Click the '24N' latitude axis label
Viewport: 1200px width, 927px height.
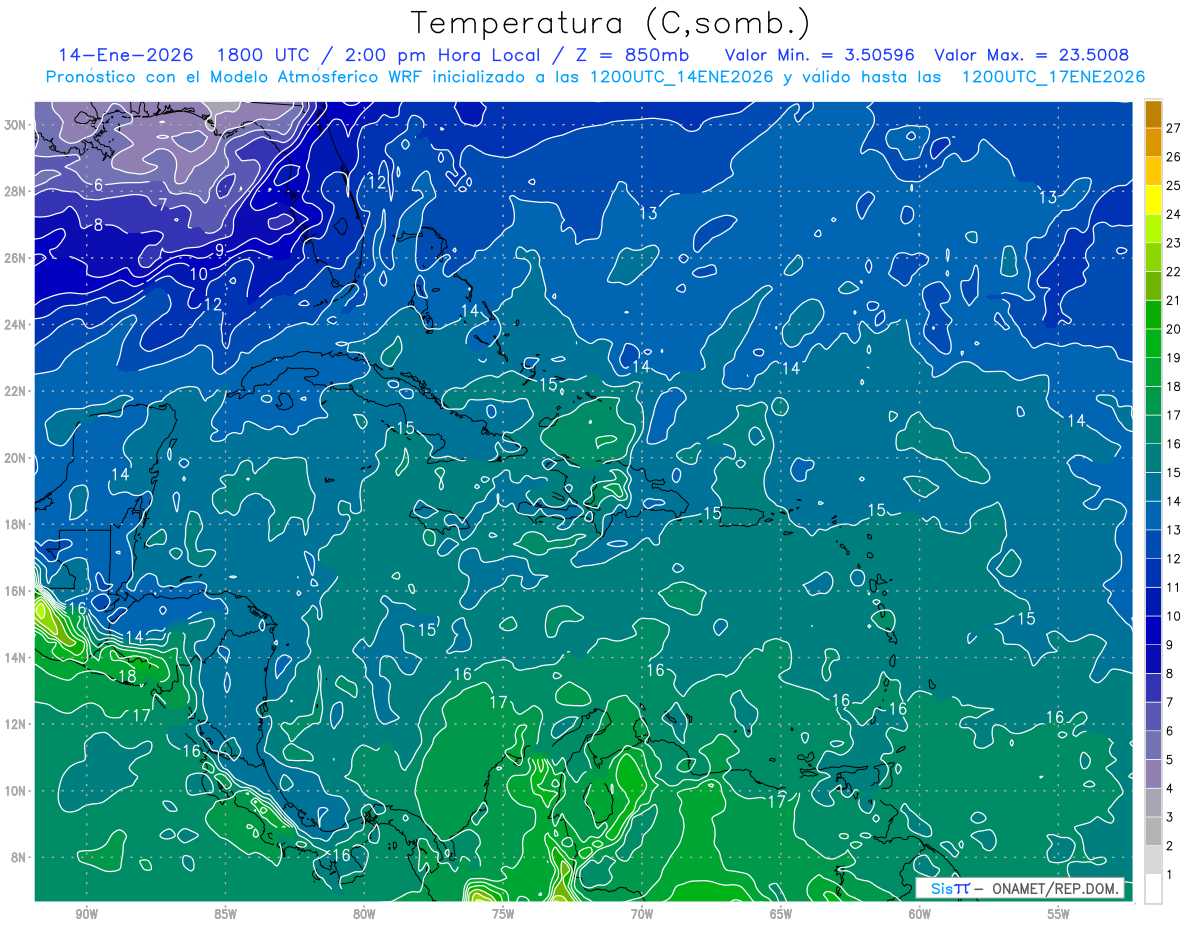tap(15, 324)
